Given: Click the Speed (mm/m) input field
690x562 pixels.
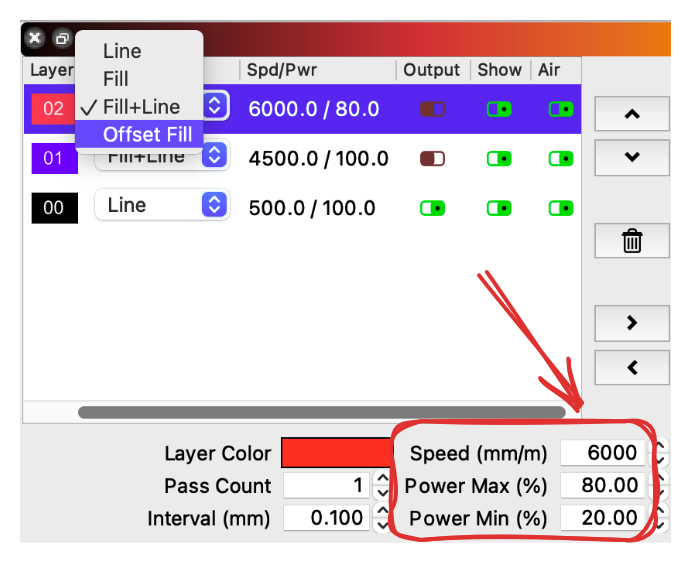Looking at the screenshot, I should tap(602, 453).
